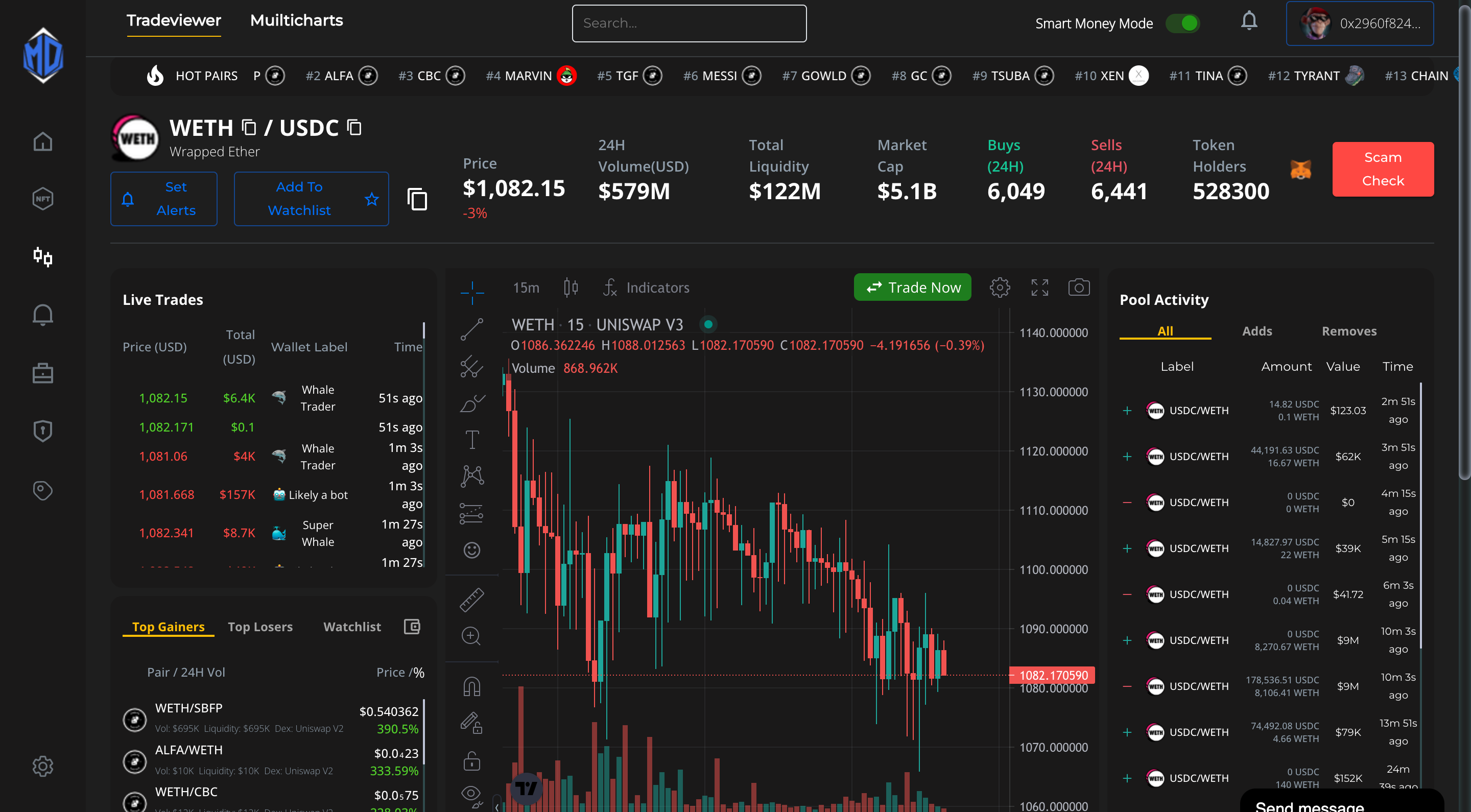Open the shield security sidebar icon
1471x812 pixels.
coord(43,431)
